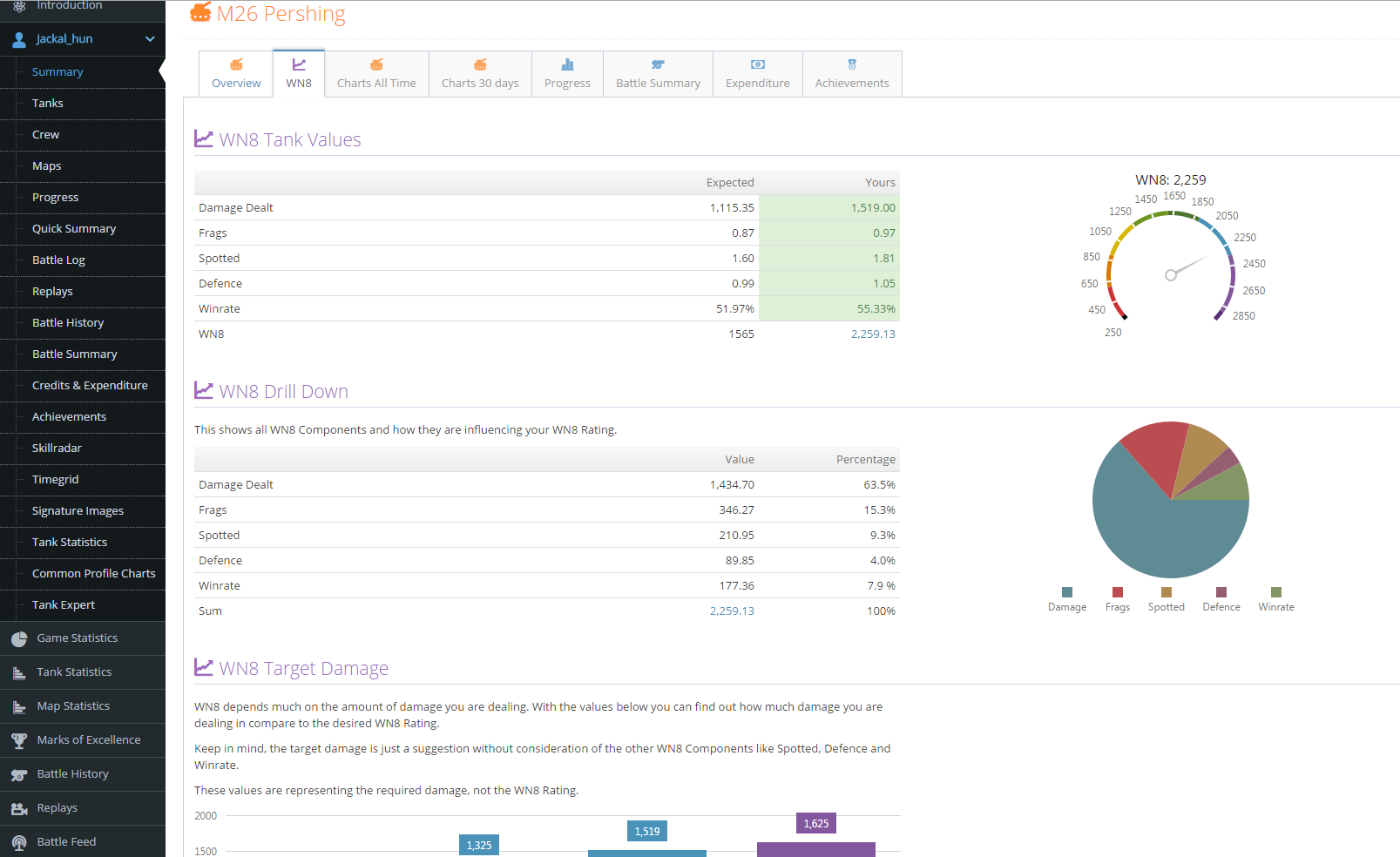Toggle the Damage legend swatch
This screenshot has width=1400, height=857.
click(1067, 592)
